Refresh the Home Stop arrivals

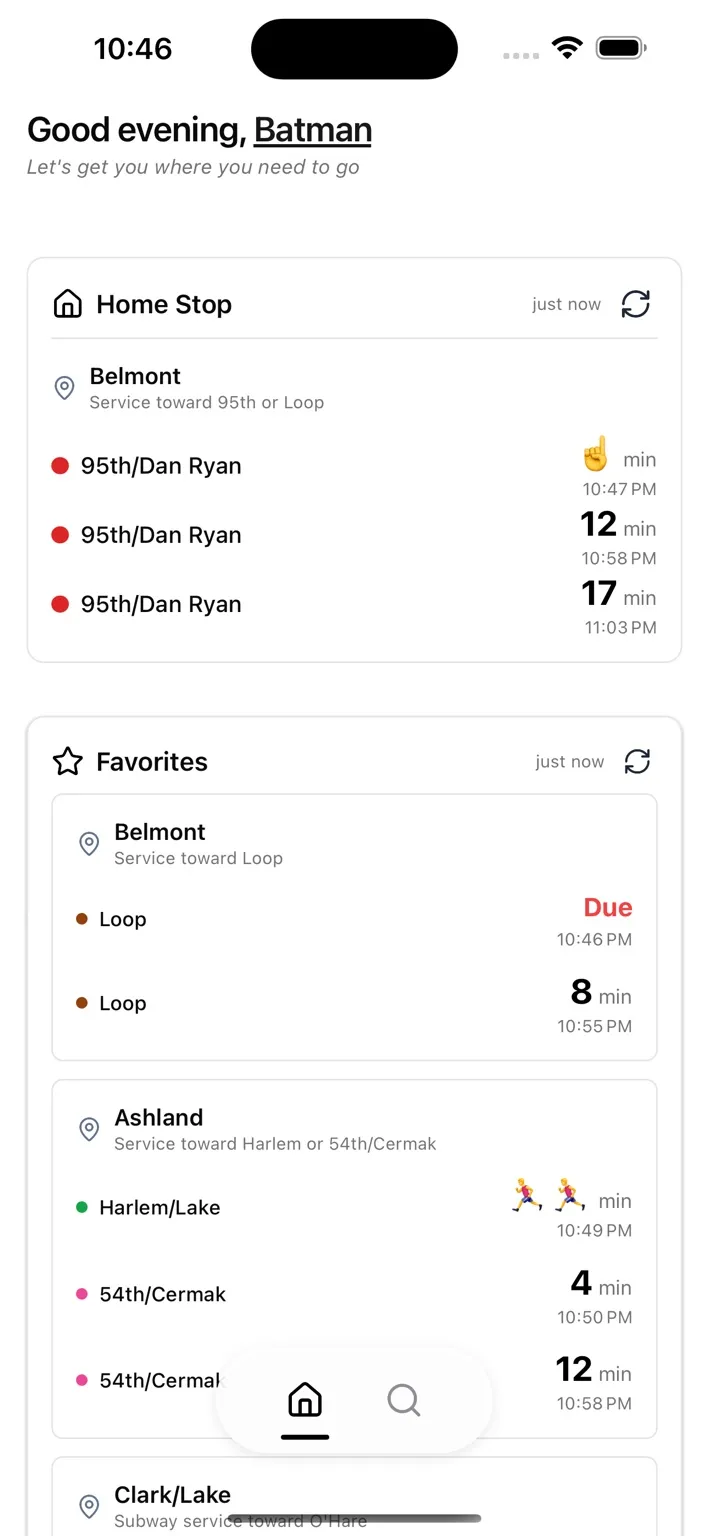[637, 304]
